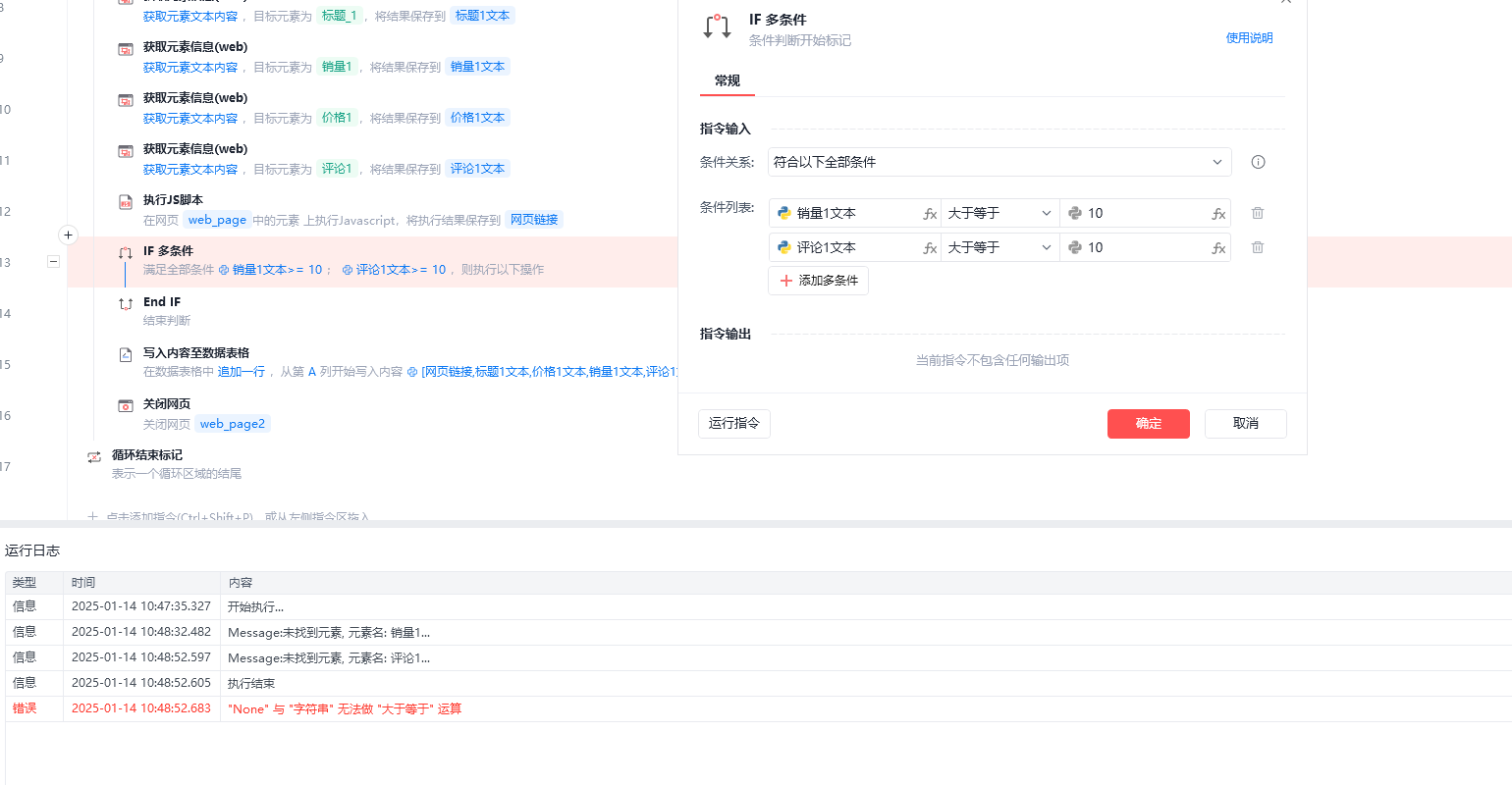Click the 执行结束 log entry

251,684
